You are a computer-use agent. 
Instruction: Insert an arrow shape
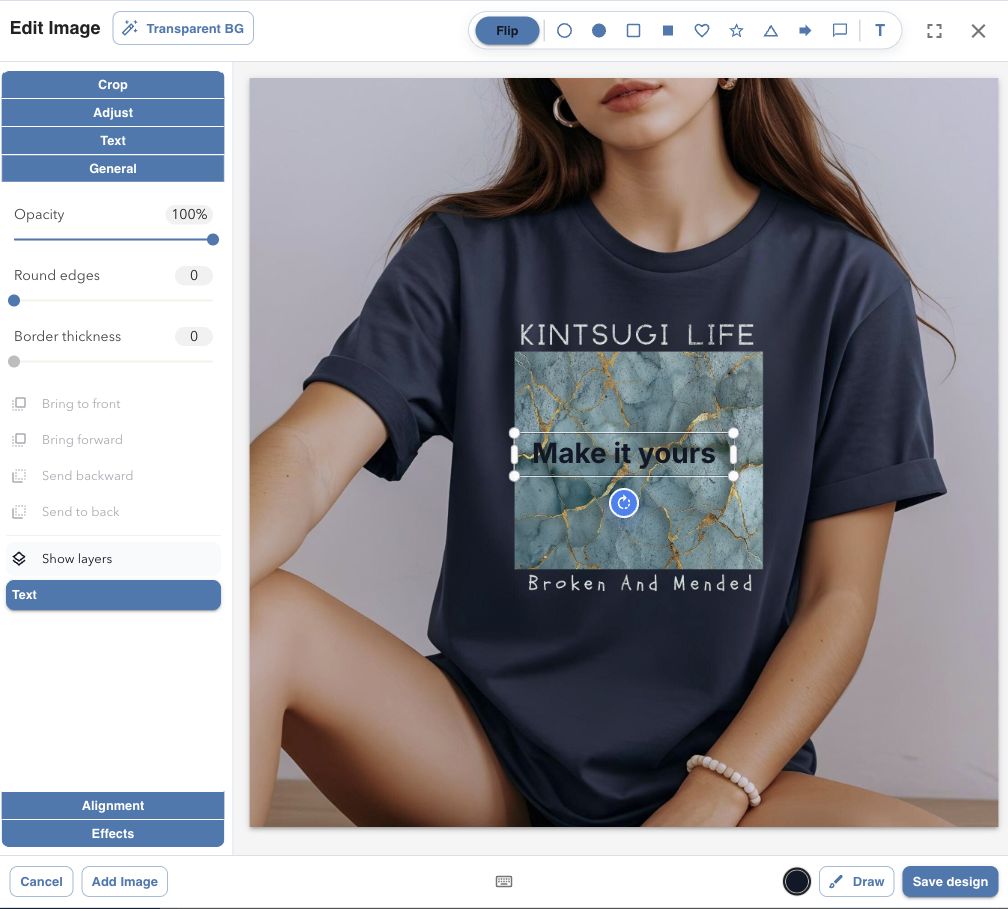click(805, 31)
